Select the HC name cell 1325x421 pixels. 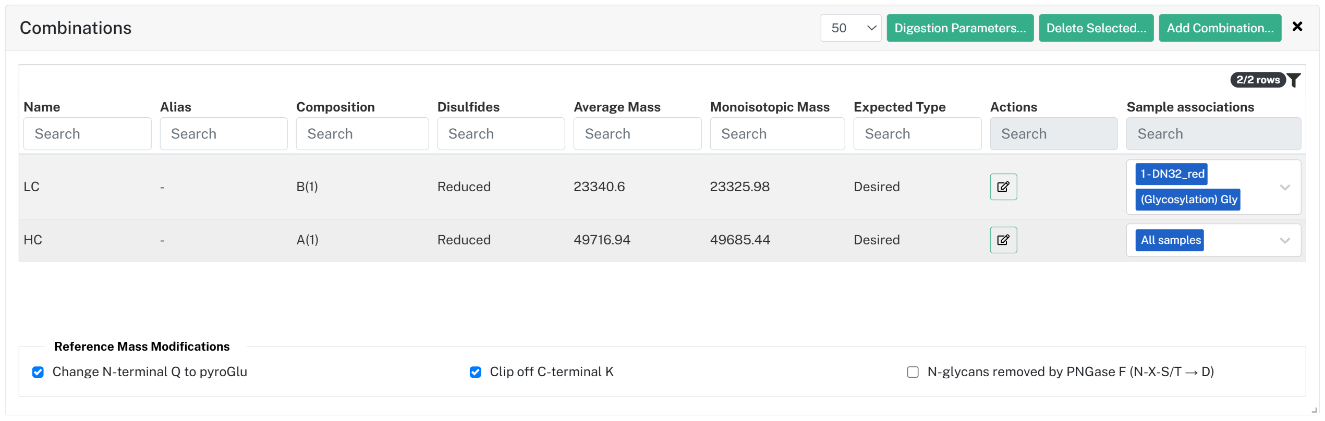[33, 240]
